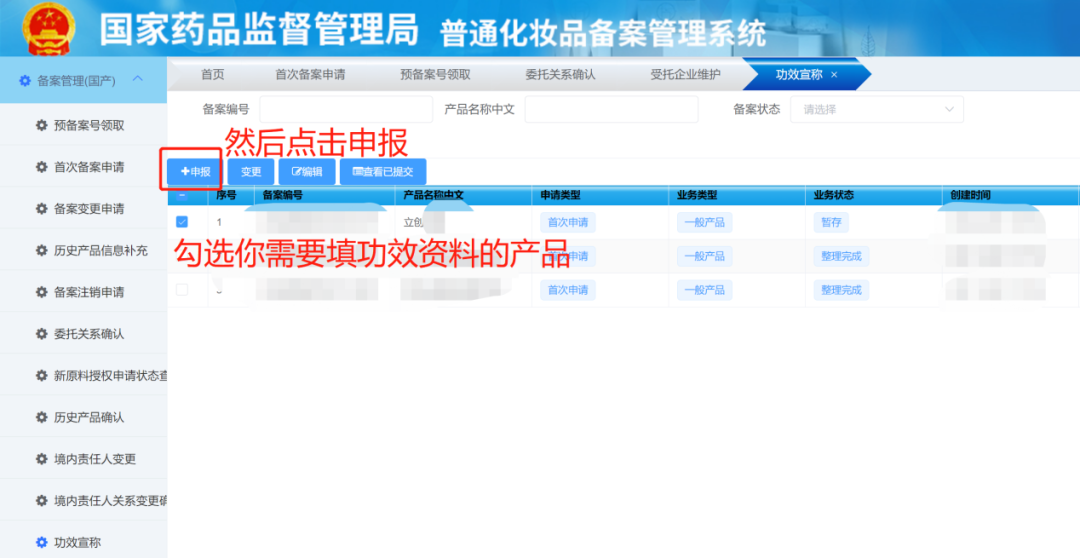Click 整理完成 status in second row
The image size is (1080, 558).
pos(841,256)
